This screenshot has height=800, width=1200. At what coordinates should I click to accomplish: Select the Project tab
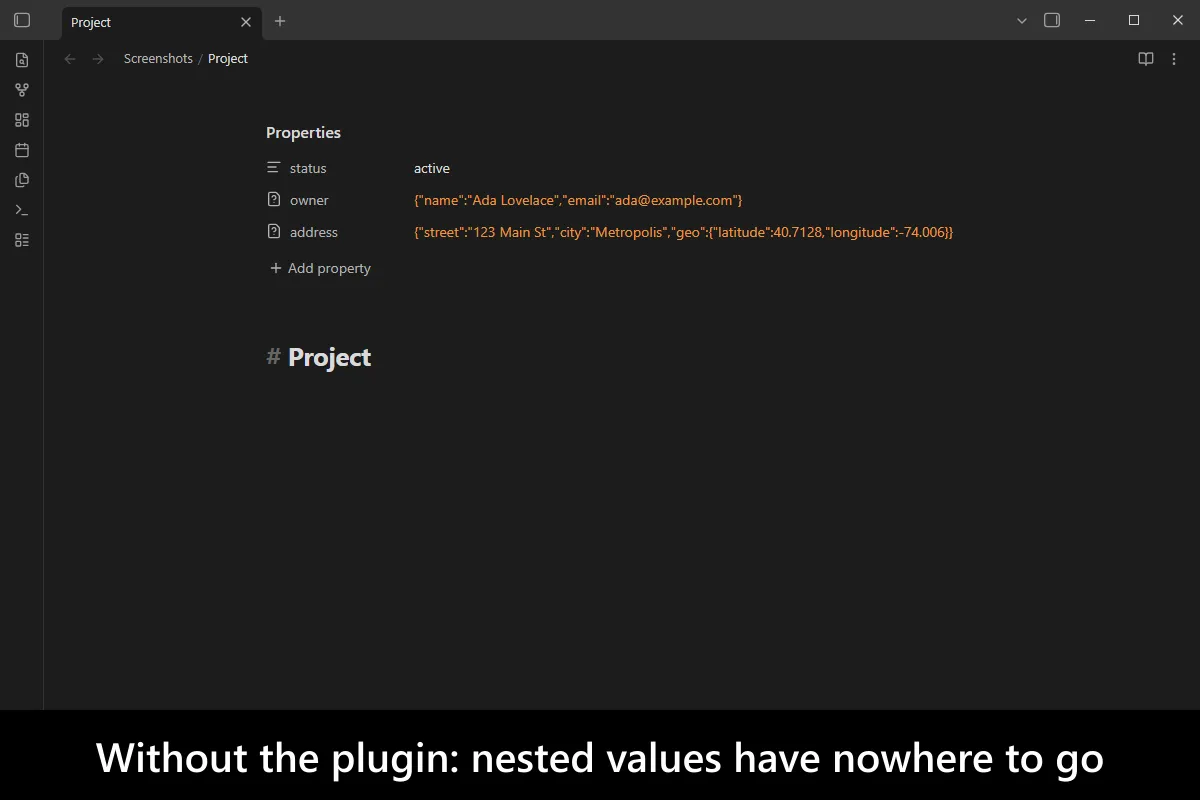click(162, 22)
